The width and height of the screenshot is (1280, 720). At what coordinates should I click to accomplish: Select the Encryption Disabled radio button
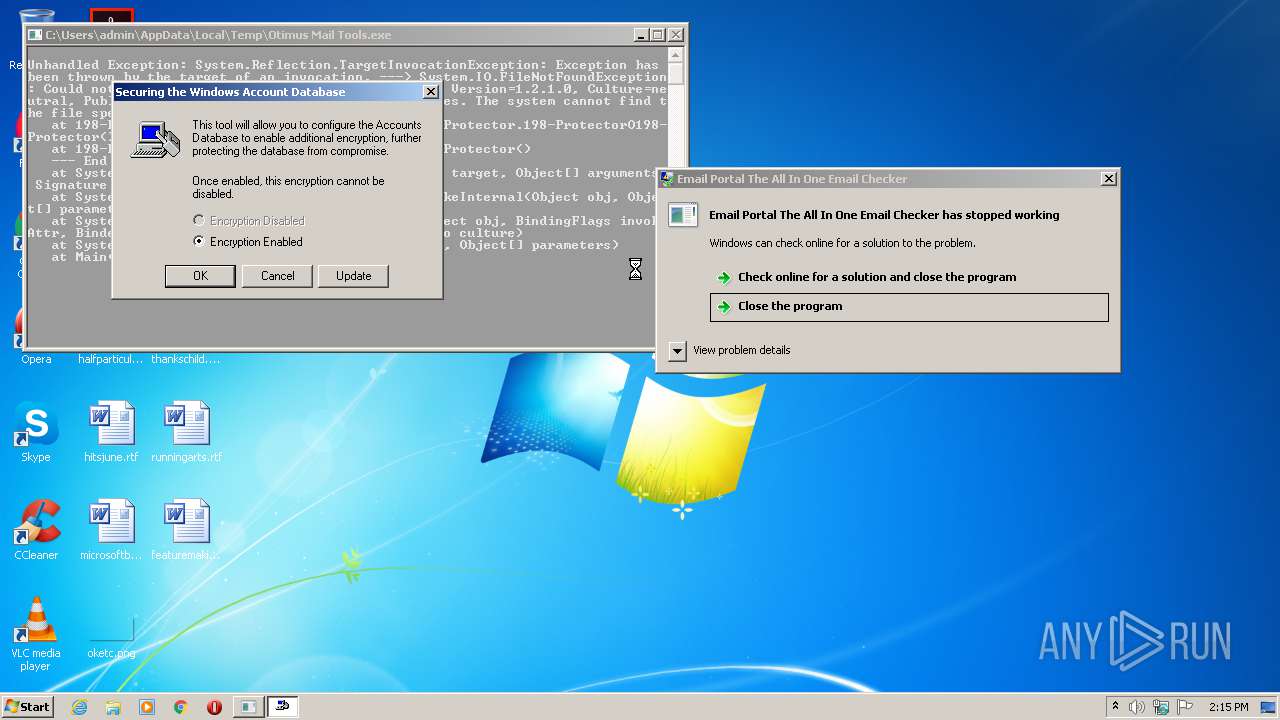(x=199, y=220)
